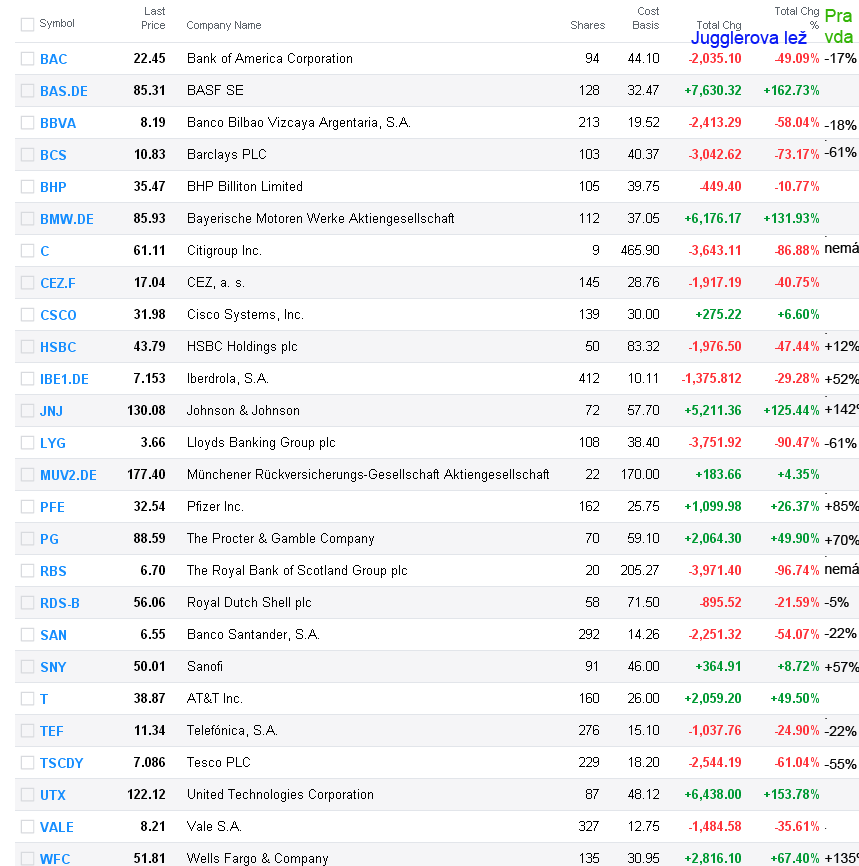This screenshot has height=866, width=859.
Task: Sort by the Shares column header
Action: 588,25
